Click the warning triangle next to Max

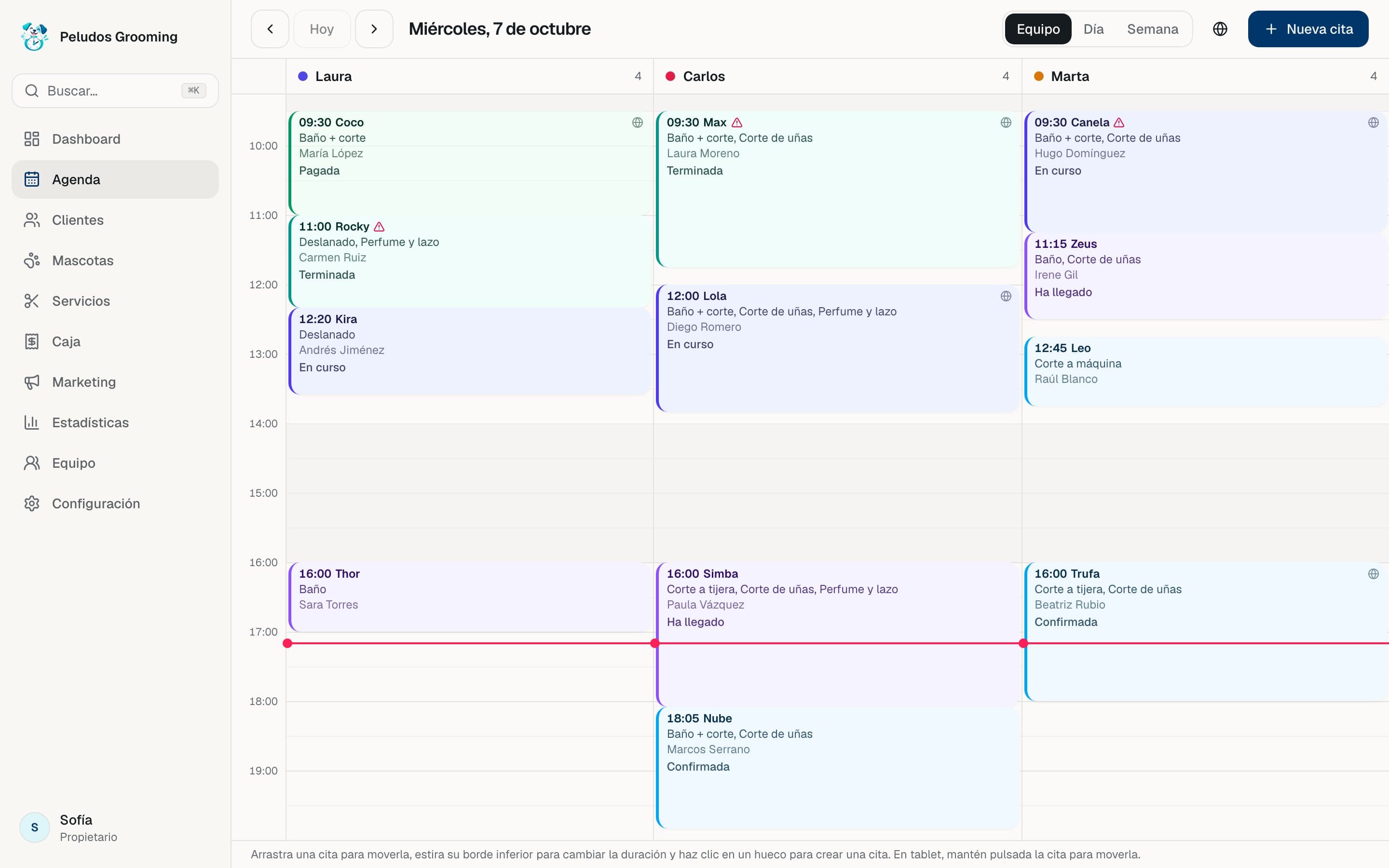(x=737, y=122)
